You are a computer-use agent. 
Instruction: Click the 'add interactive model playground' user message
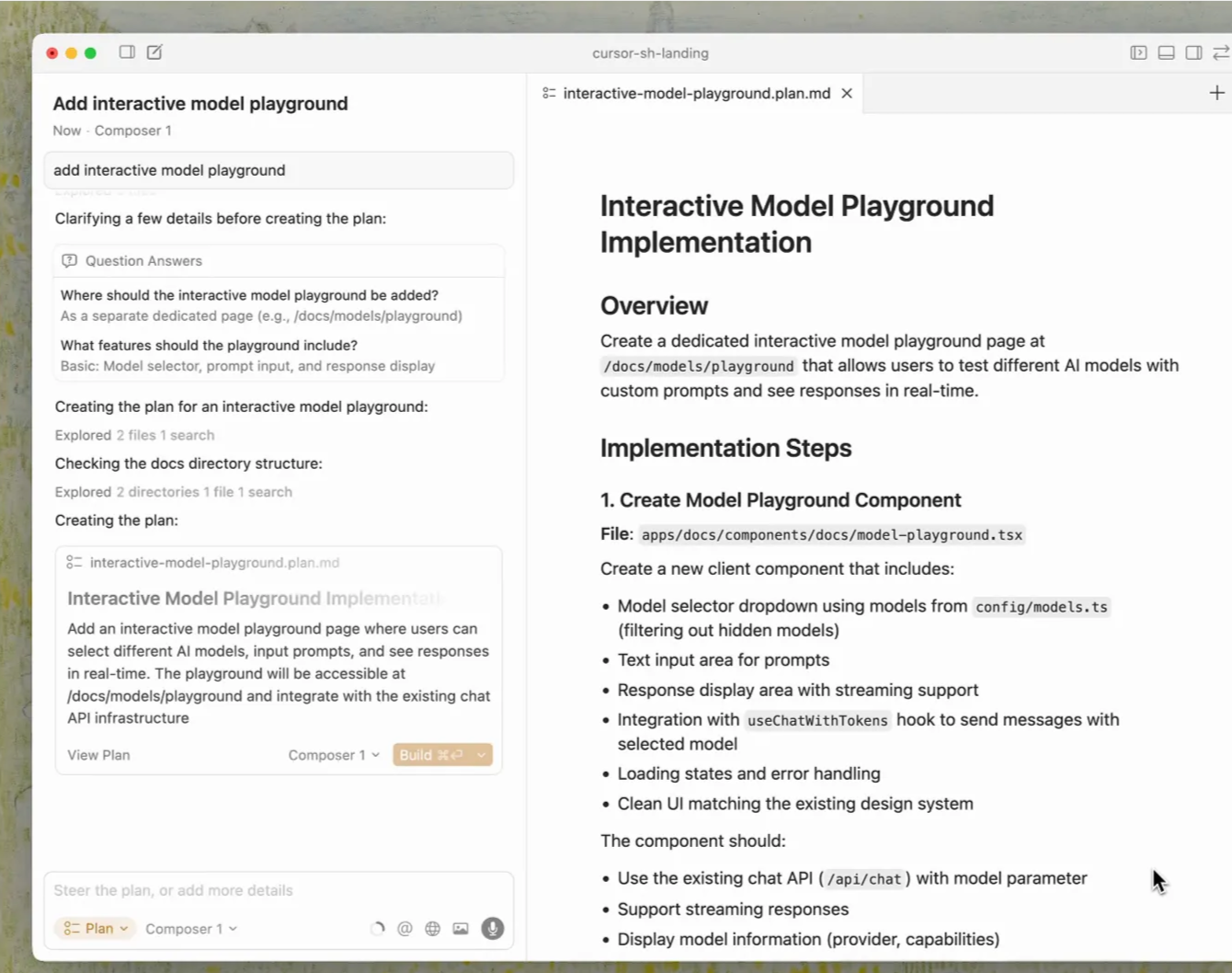pyautogui.click(x=279, y=170)
